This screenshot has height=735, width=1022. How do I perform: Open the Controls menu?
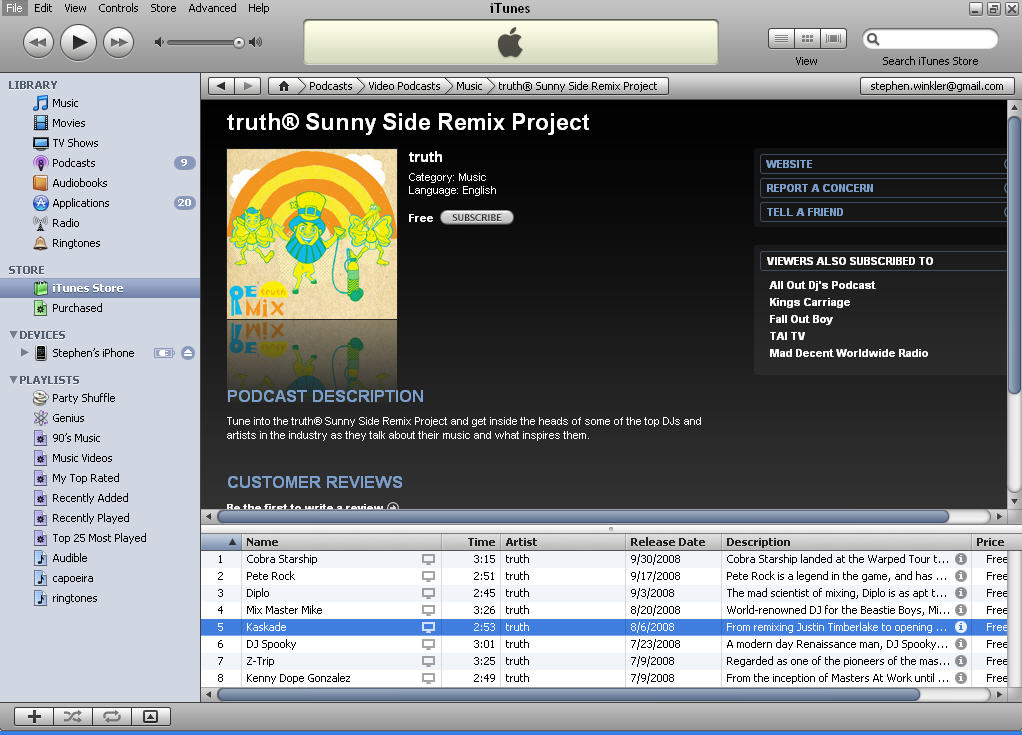pos(118,8)
